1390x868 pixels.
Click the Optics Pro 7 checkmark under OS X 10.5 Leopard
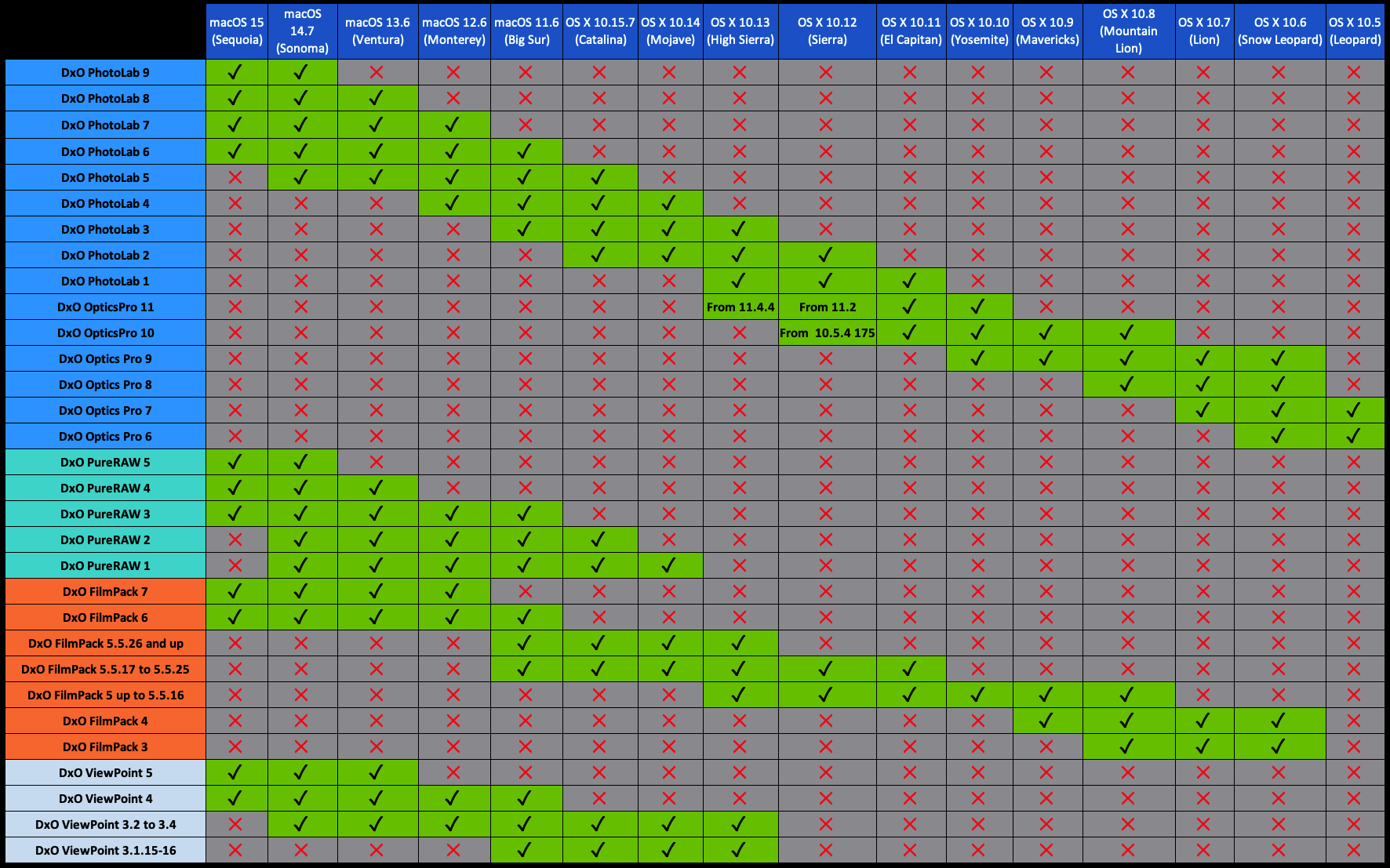(1354, 410)
